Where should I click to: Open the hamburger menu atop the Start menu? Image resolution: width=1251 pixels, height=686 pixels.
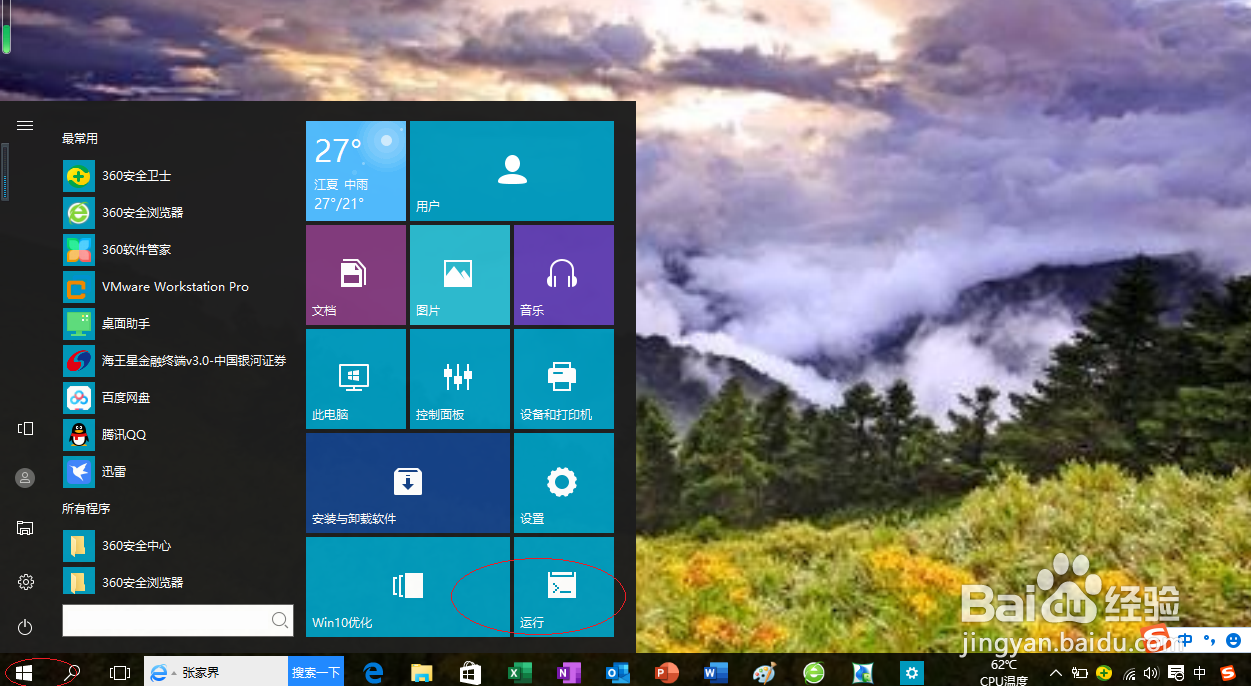coord(25,125)
